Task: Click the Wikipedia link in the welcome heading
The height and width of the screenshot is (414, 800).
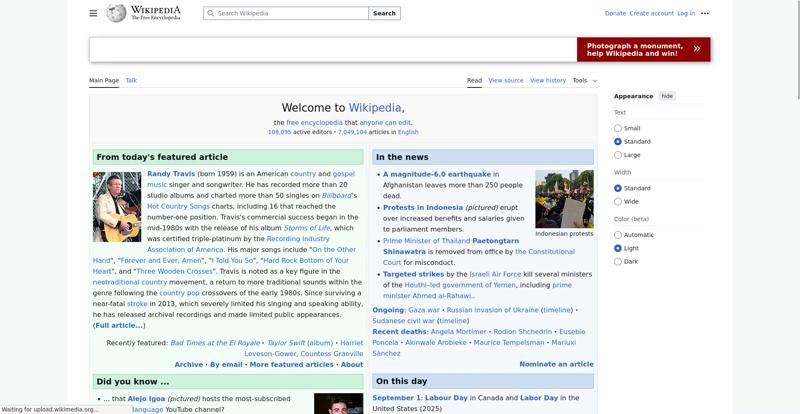Action: click(x=375, y=108)
